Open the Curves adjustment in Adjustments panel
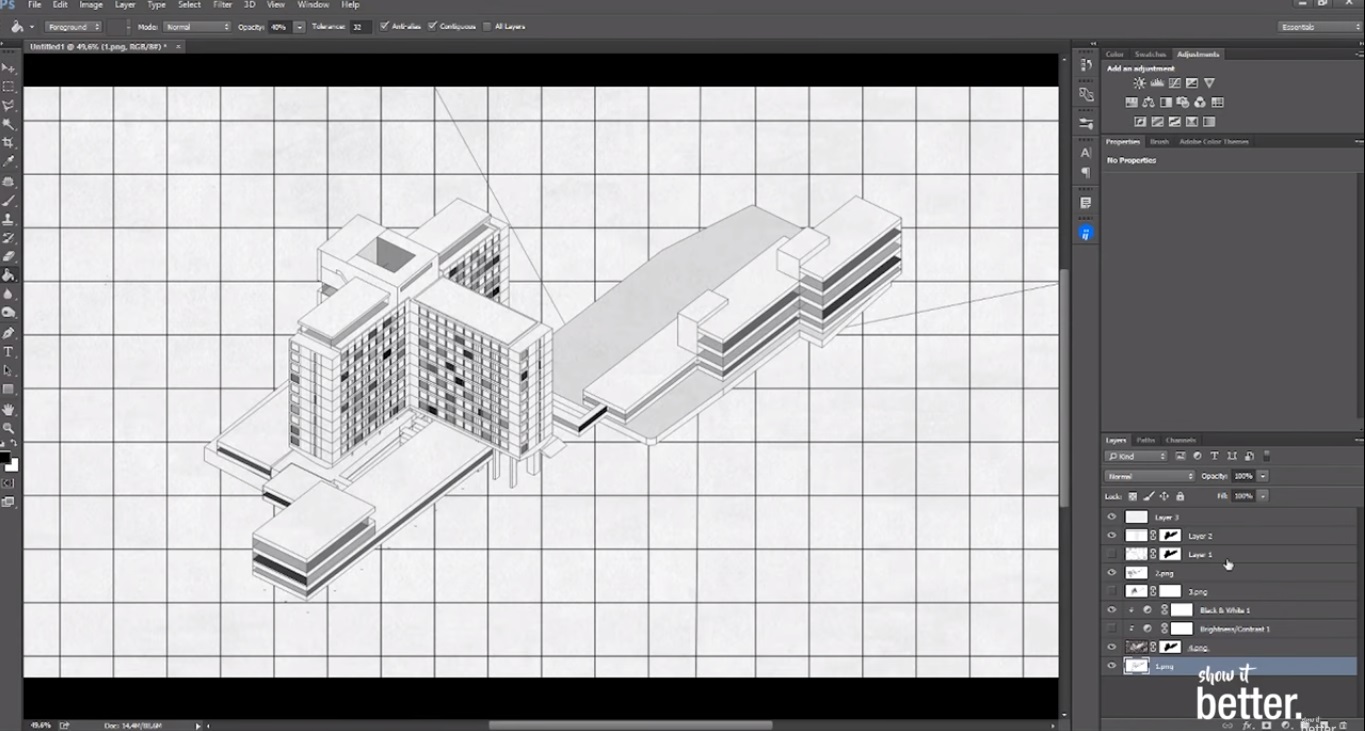The image size is (1365, 731). coord(1174,83)
